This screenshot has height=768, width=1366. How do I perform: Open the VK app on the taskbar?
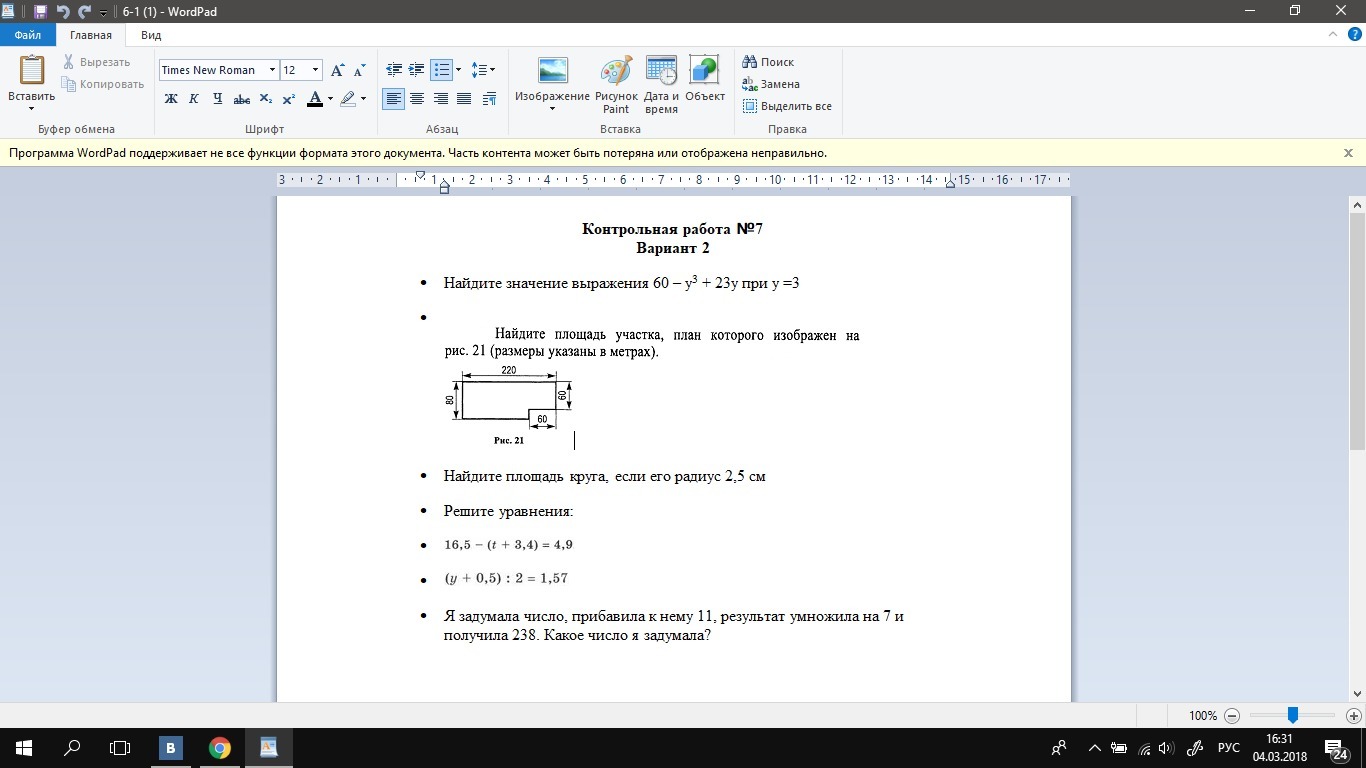[171, 748]
